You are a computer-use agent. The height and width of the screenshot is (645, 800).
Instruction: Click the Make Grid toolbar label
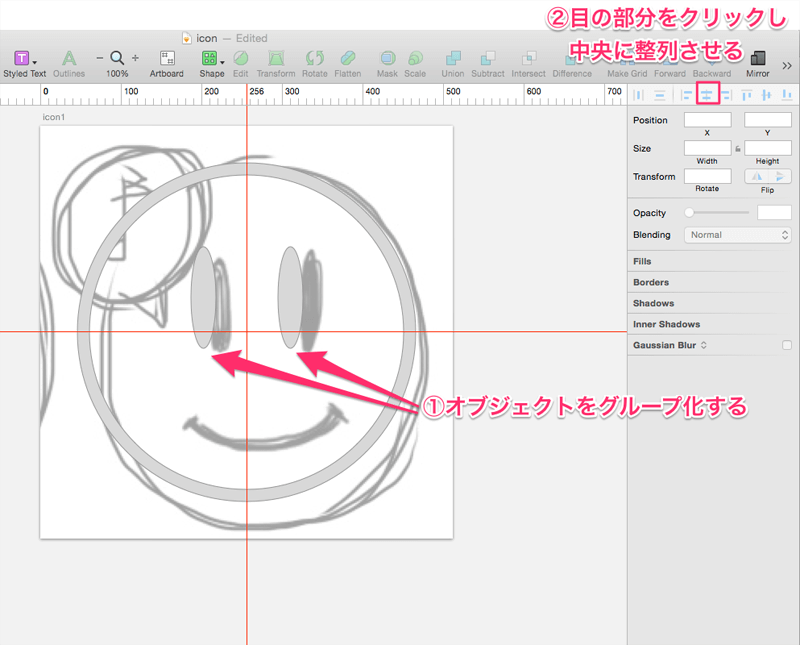click(x=627, y=73)
